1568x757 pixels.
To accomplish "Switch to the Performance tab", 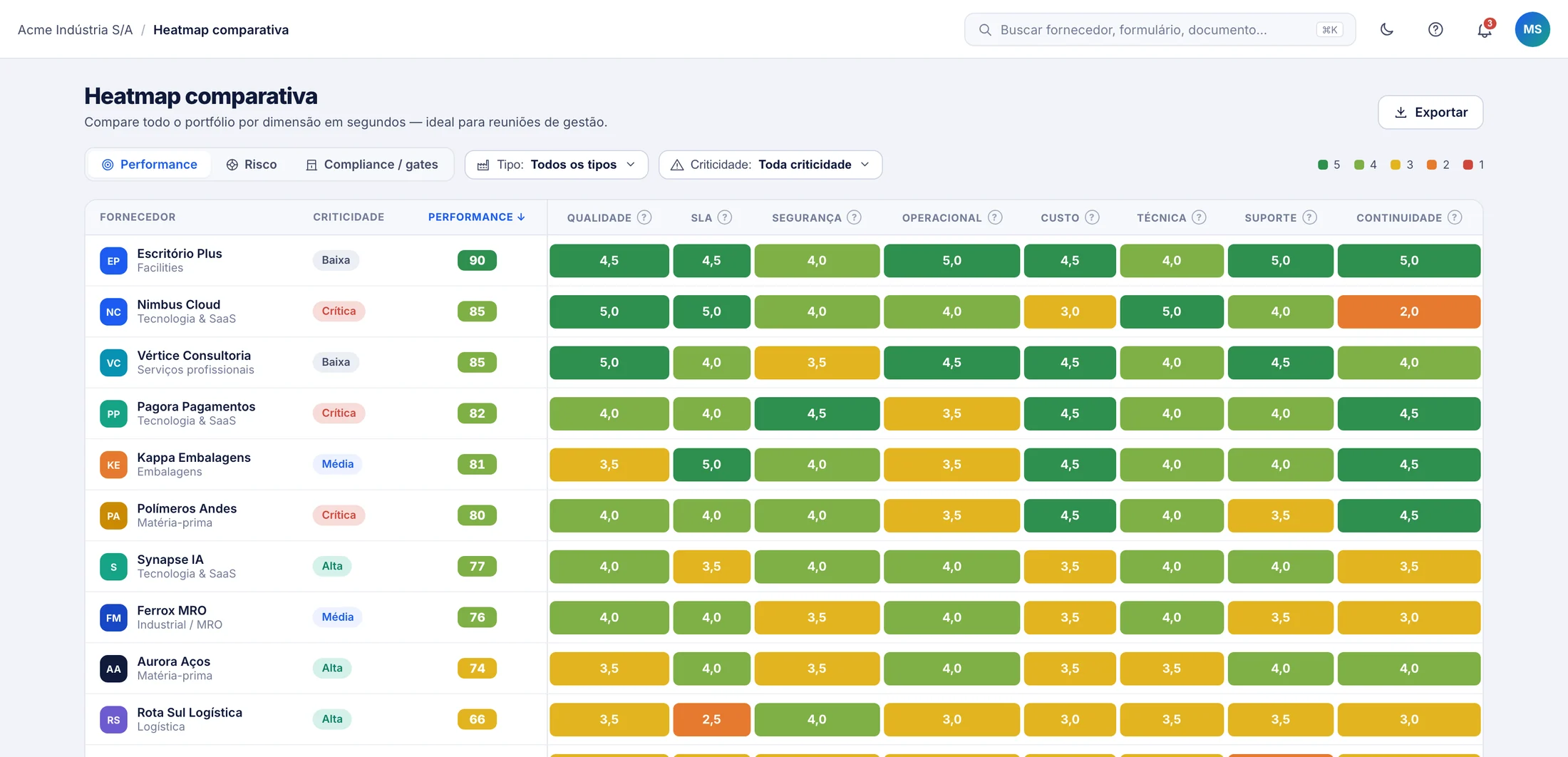I will [x=149, y=165].
